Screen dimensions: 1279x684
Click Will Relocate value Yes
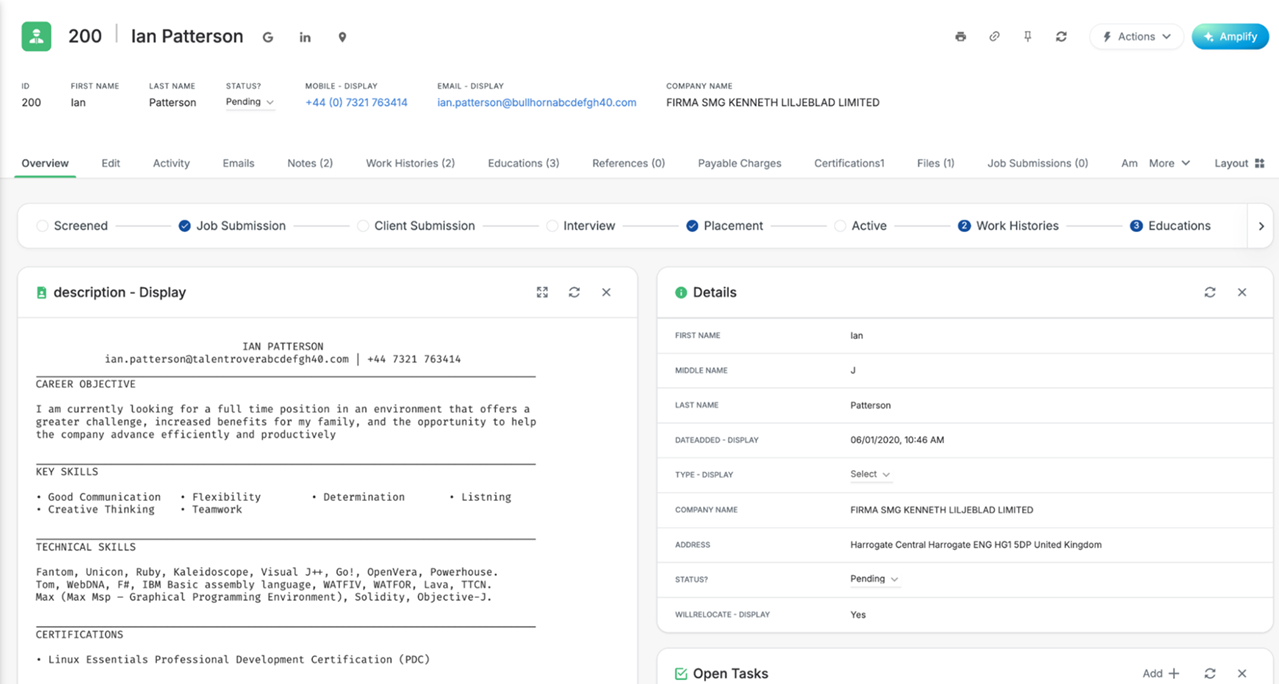coord(858,615)
